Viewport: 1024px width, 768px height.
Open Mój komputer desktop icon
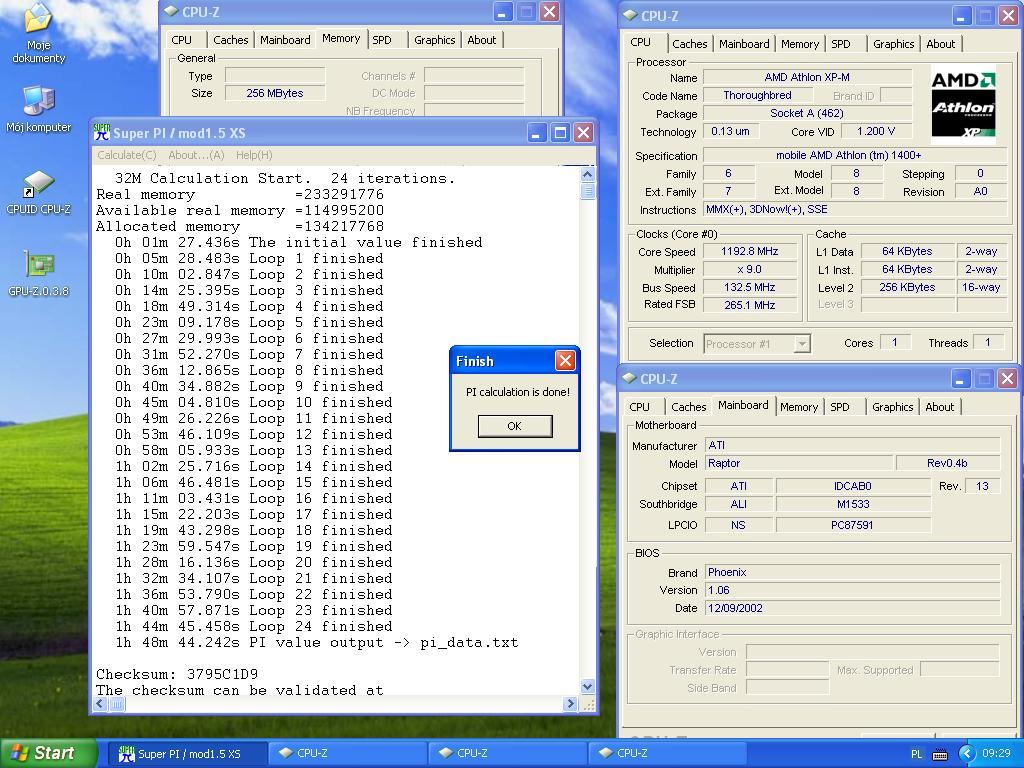pos(38,108)
